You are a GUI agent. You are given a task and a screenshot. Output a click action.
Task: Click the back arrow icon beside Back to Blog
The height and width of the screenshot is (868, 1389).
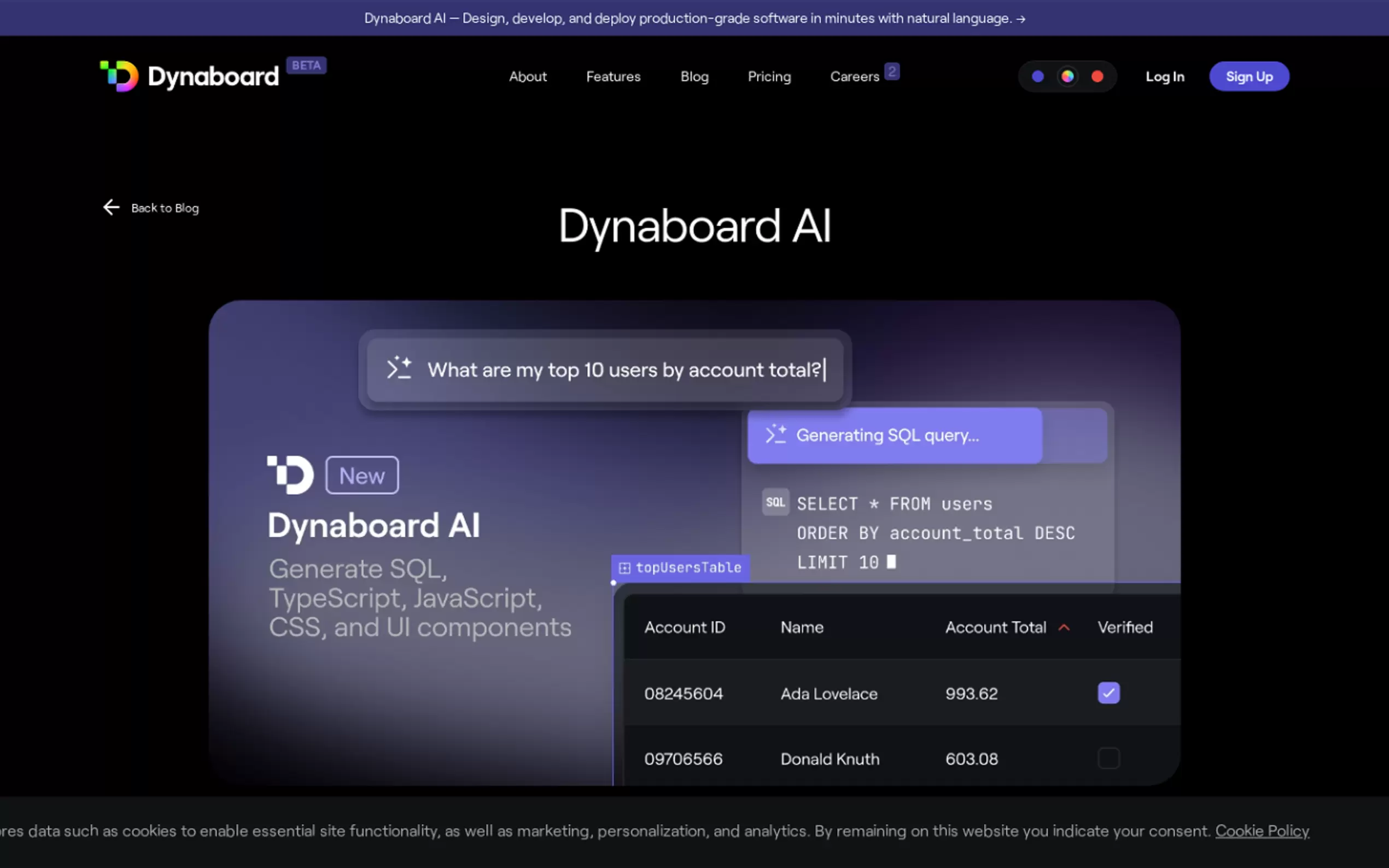[111, 207]
